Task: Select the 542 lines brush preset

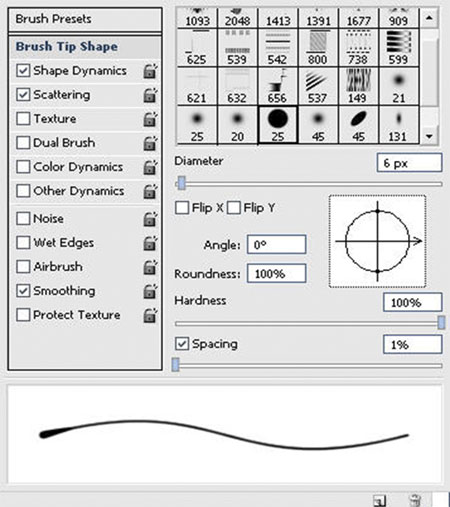Action: (x=278, y=47)
